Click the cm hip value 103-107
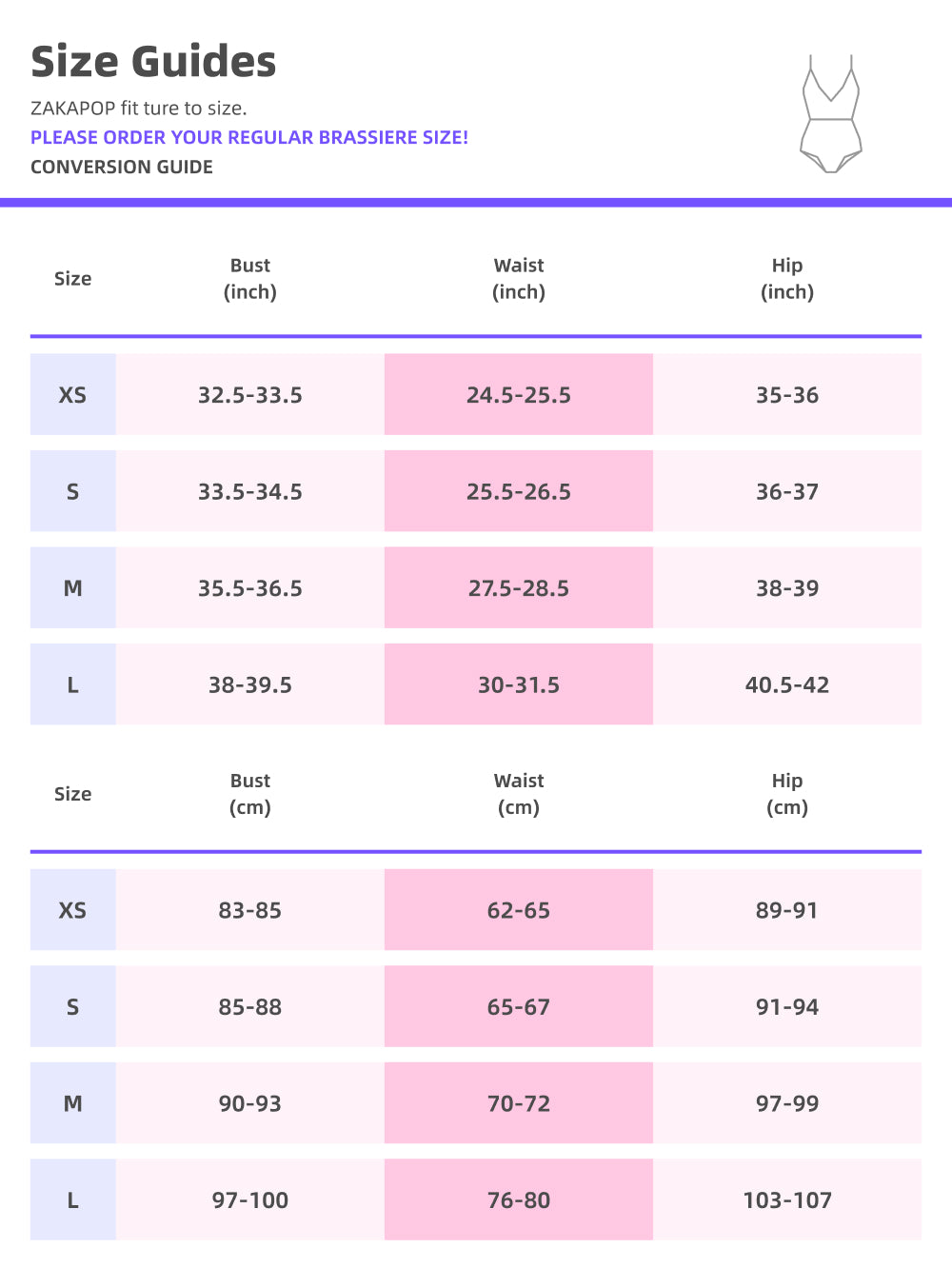The width and height of the screenshot is (952, 1268). tap(787, 1200)
